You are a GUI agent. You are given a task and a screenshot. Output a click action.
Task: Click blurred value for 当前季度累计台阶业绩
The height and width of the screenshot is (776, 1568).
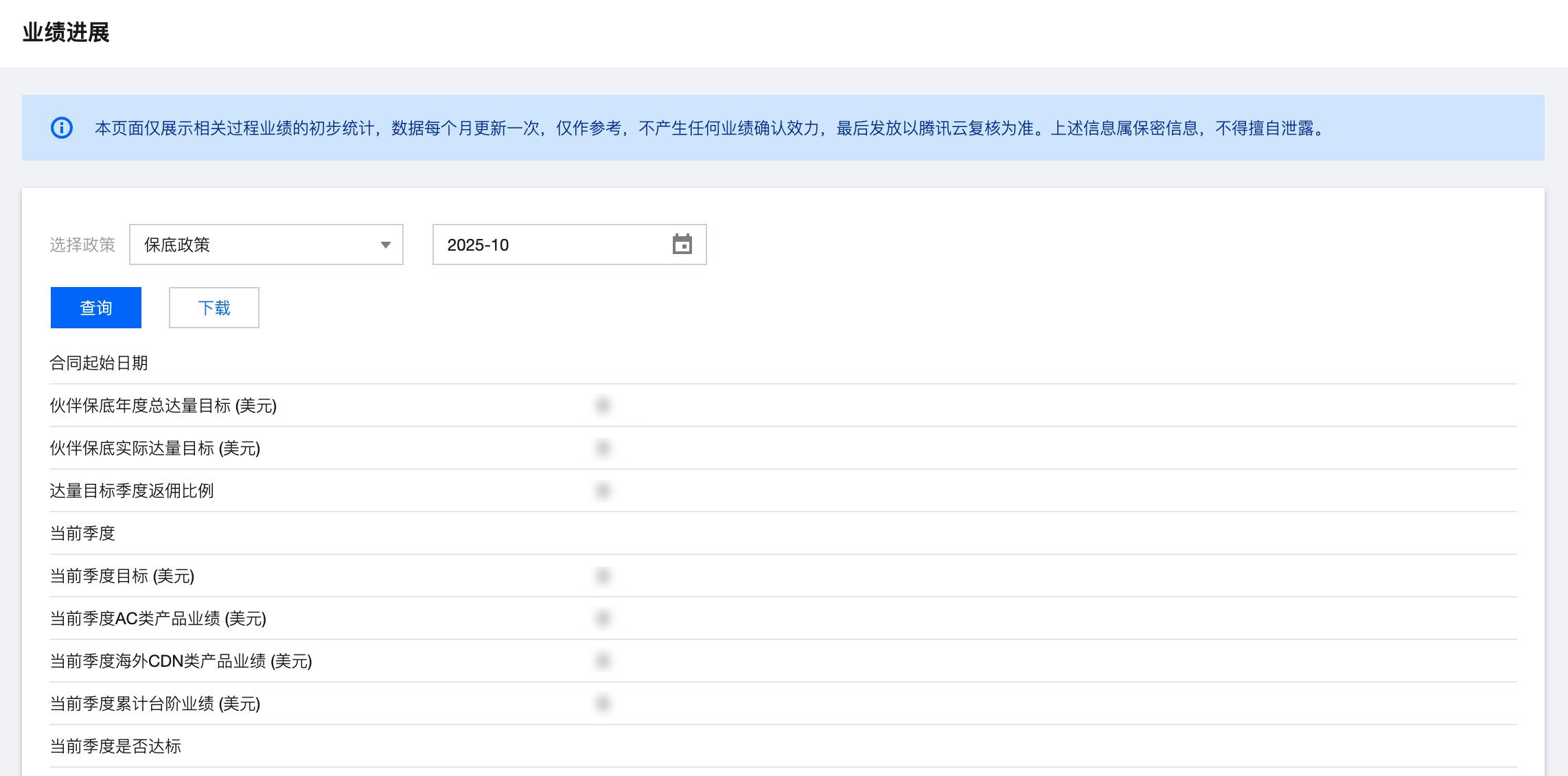(603, 703)
